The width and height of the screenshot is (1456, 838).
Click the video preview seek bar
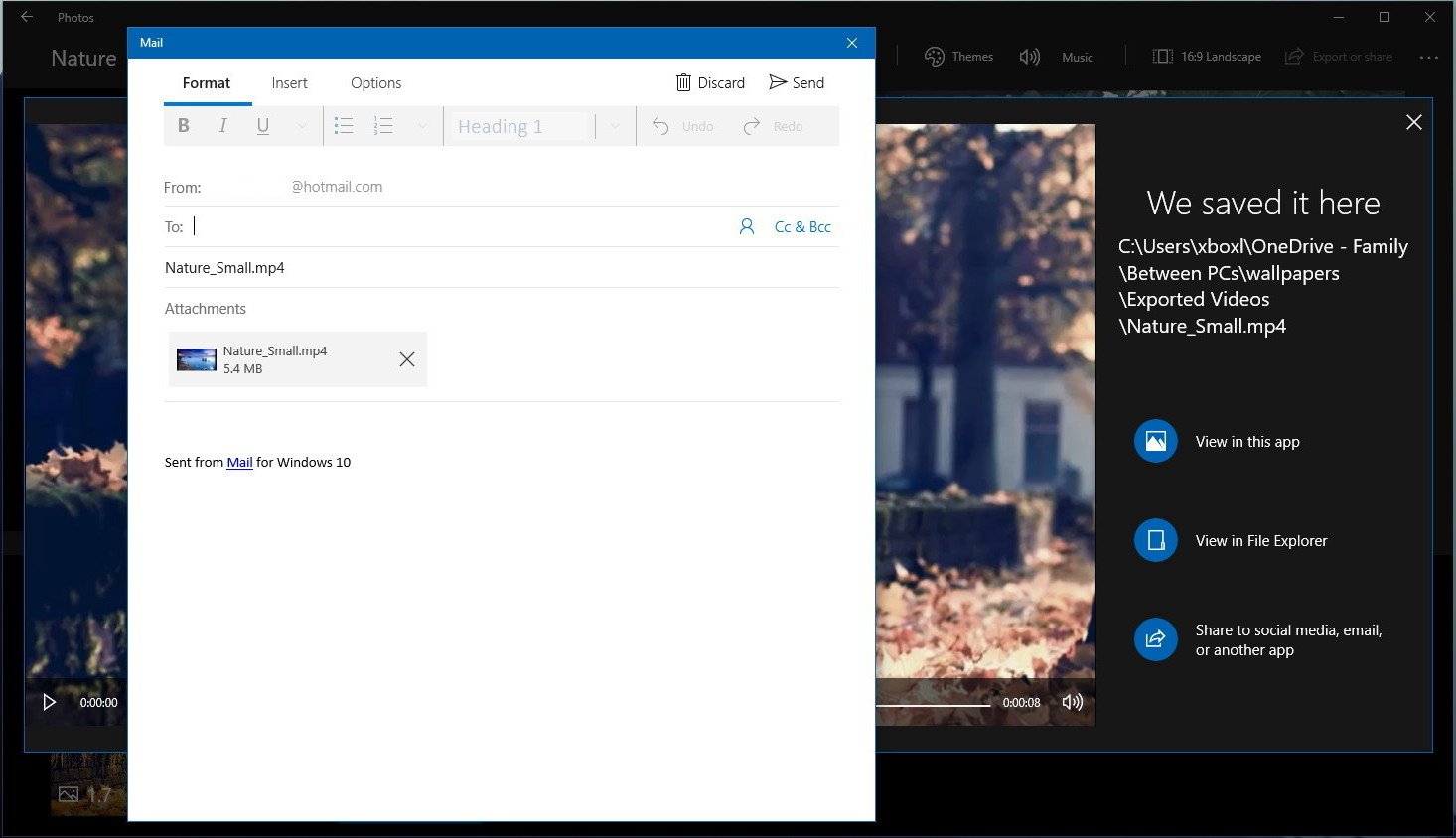[933, 705]
